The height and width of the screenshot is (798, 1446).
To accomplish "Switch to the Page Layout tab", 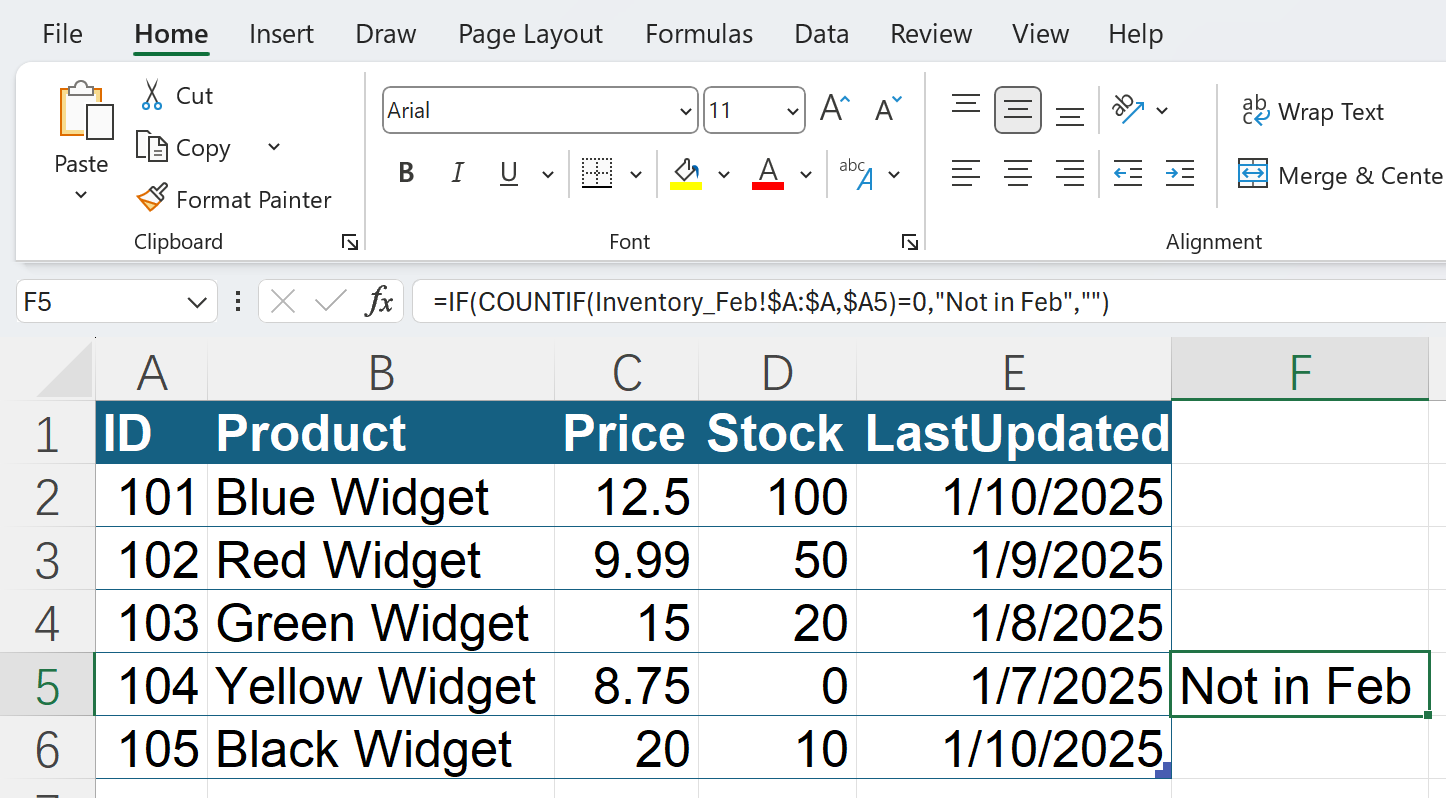I will (x=530, y=34).
